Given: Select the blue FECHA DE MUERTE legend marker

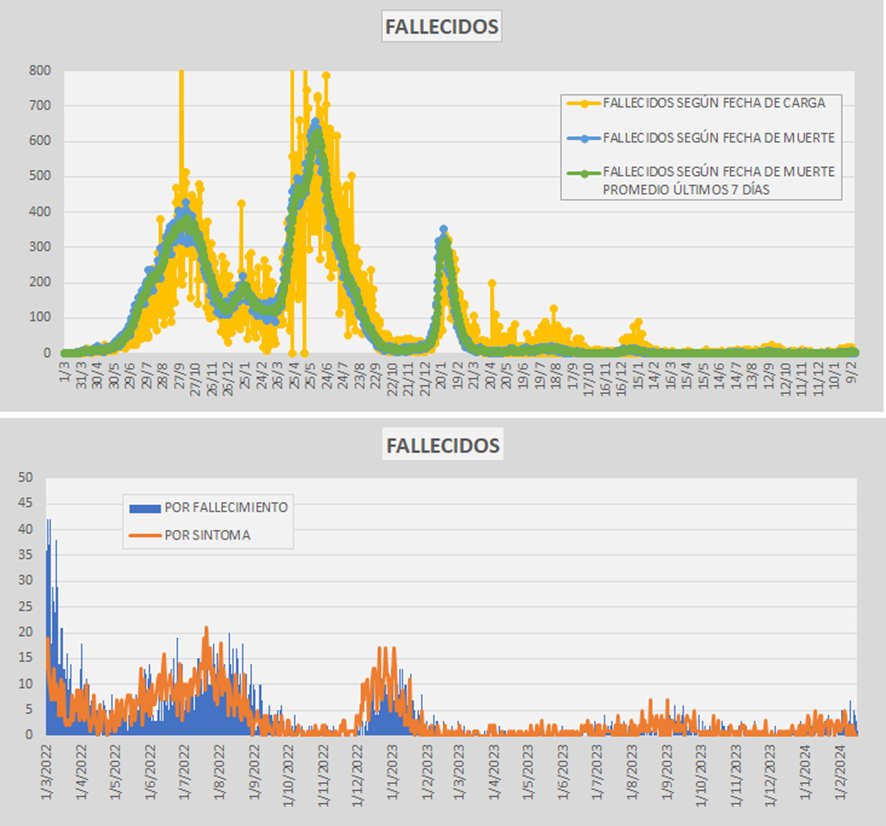Looking at the screenshot, I should [584, 138].
